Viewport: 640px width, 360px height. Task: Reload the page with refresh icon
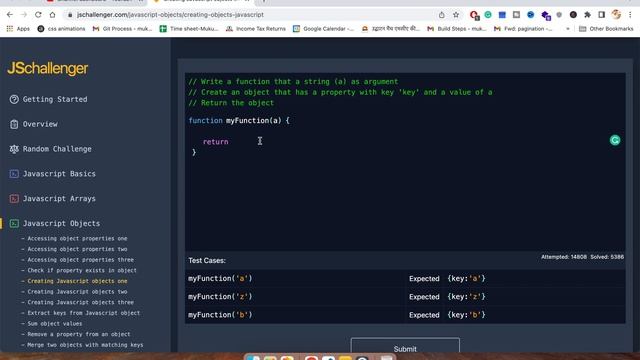tap(38, 15)
